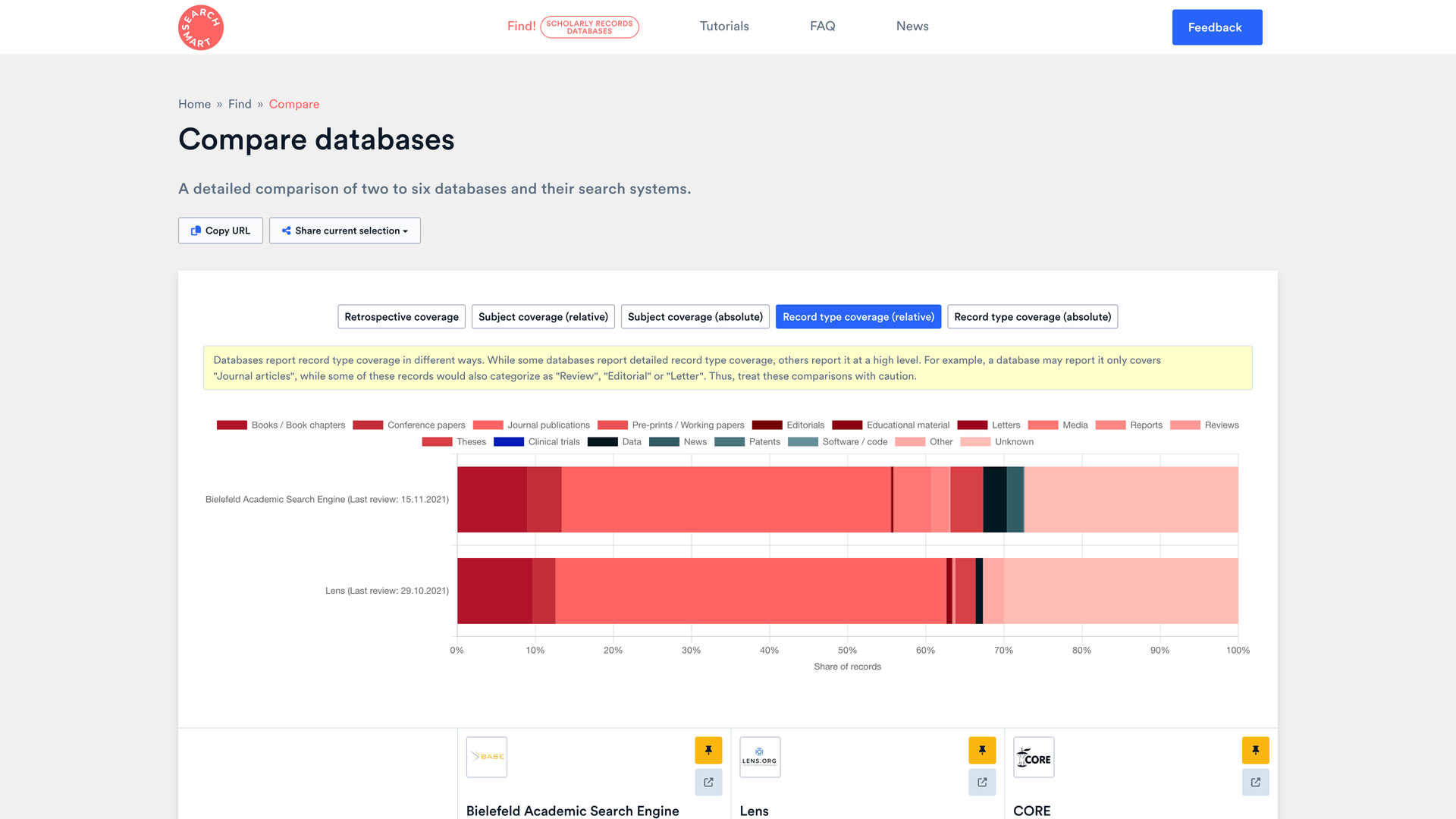Click the Search Smart logo icon
The width and height of the screenshot is (1456, 819).
(200, 27)
